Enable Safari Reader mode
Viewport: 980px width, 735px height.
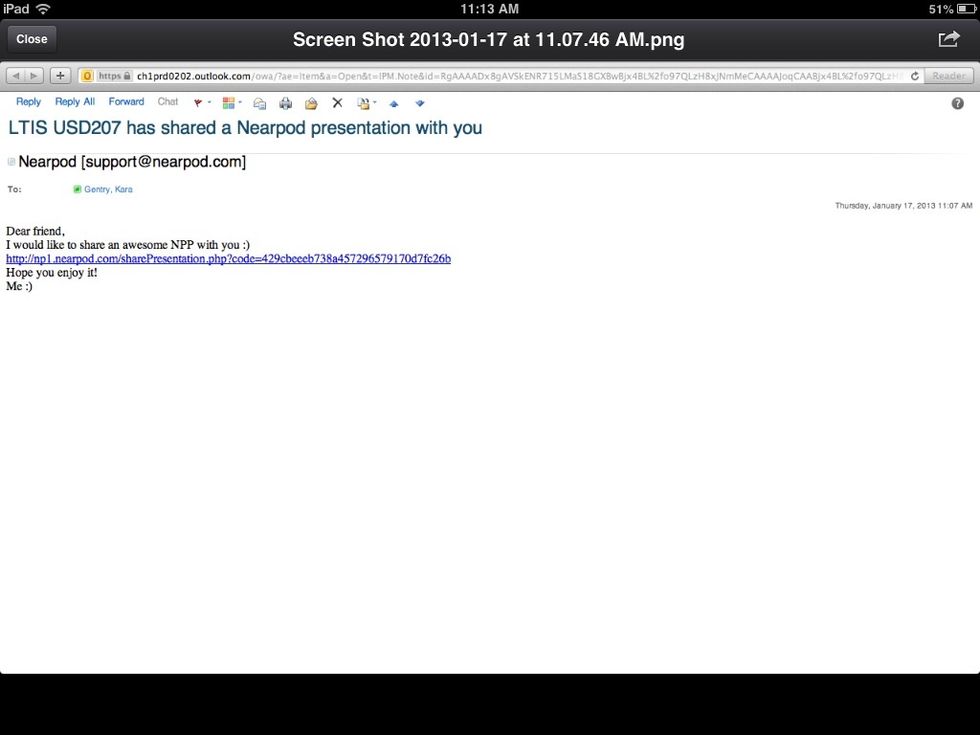948,75
